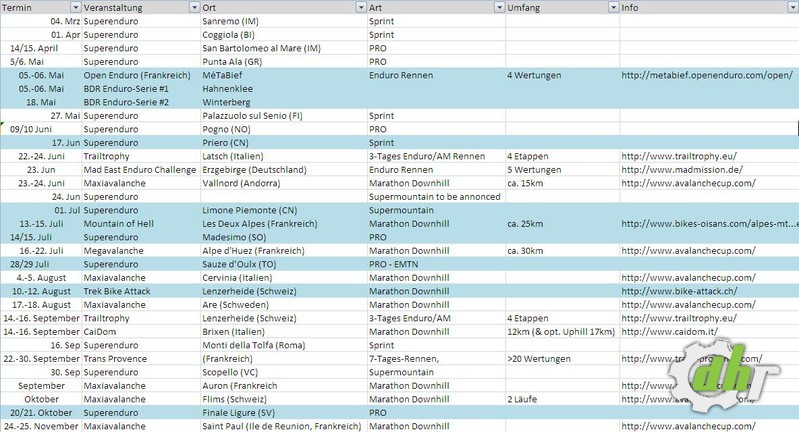Screen dimensions: 799x432
Task: Select the cell 'Les Deux Alpes (Frankreich)'
Action: click(284, 224)
